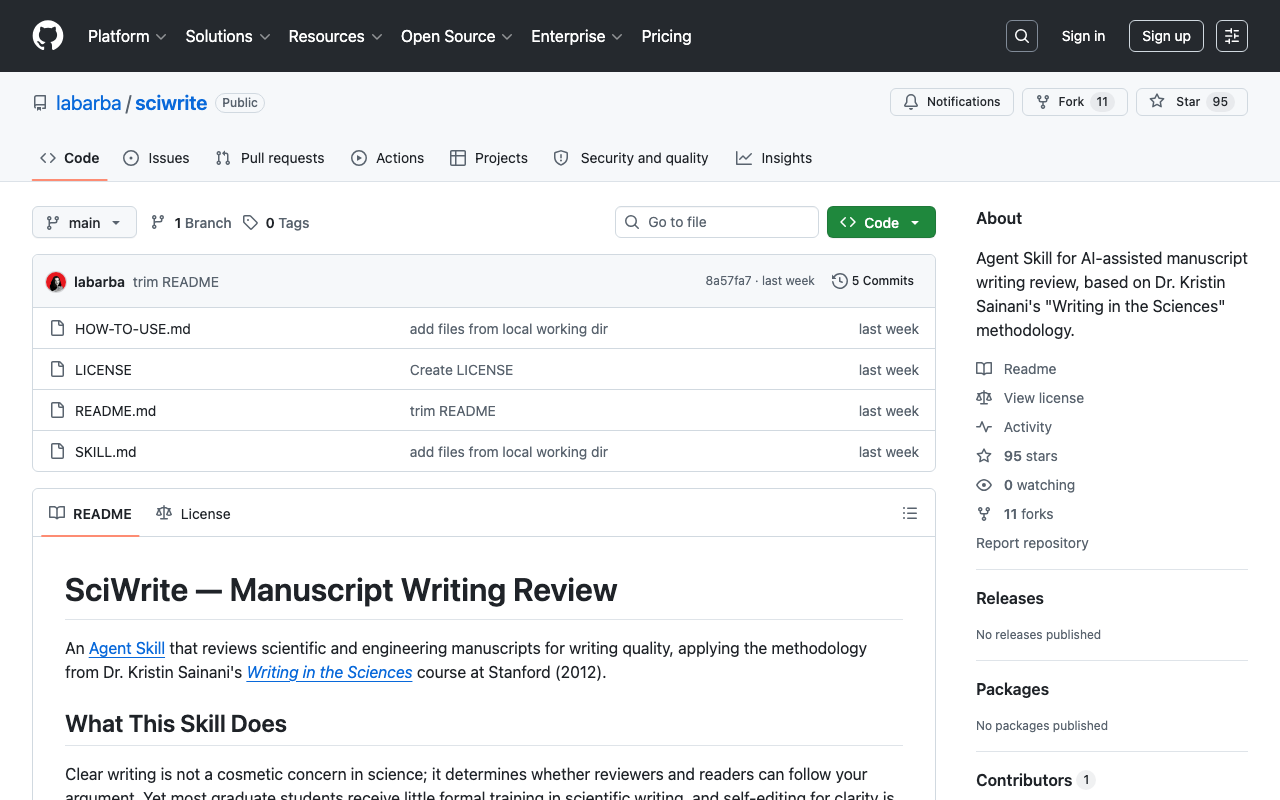Image resolution: width=1280 pixels, height=800 pixels.
Task: Select the Code tab
Action: click(x=70, y=158)
